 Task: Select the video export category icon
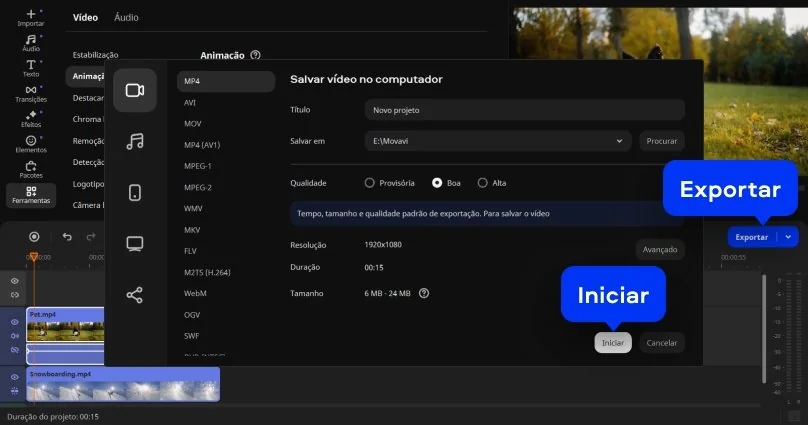pos(135,90)
